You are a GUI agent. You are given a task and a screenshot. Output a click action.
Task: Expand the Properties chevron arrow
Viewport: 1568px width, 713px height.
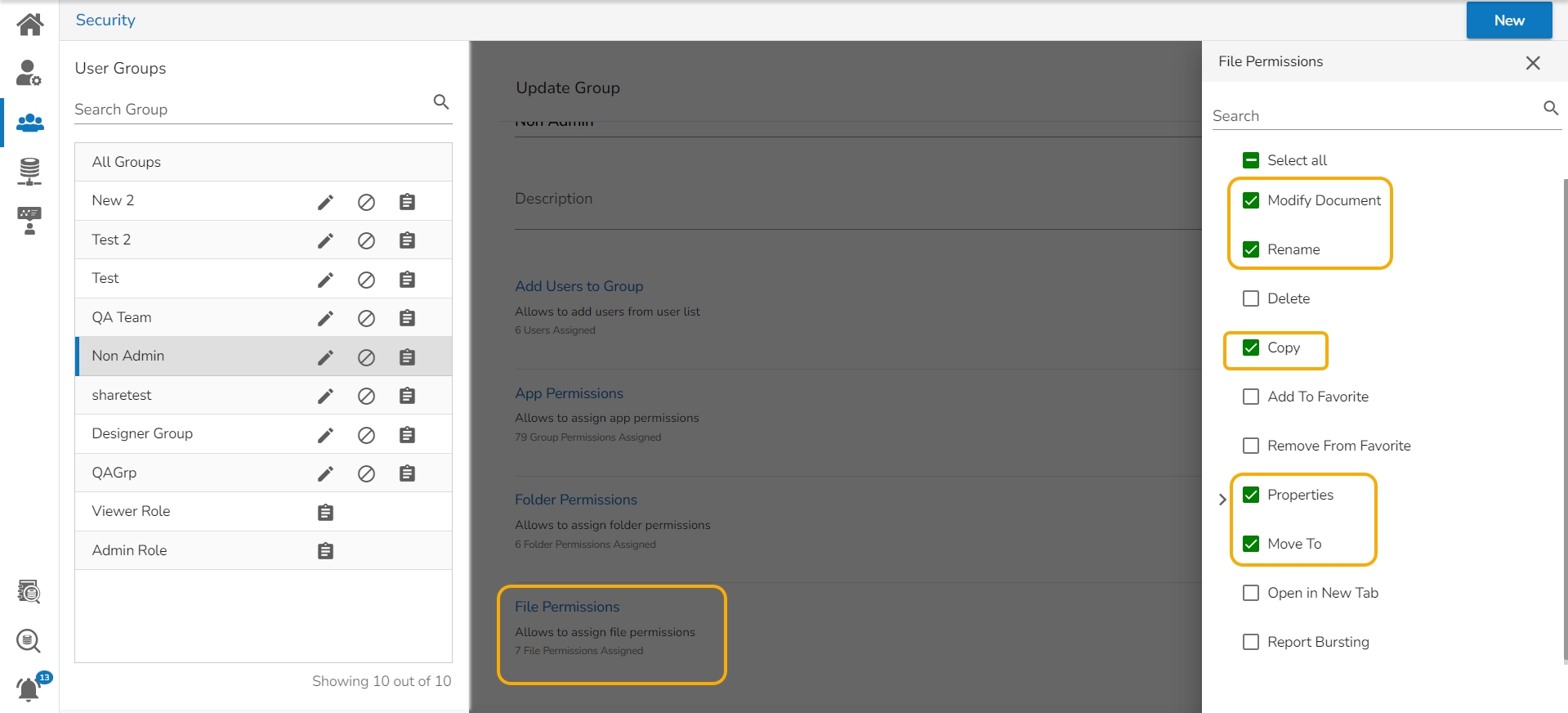[x=1222, y=499]
